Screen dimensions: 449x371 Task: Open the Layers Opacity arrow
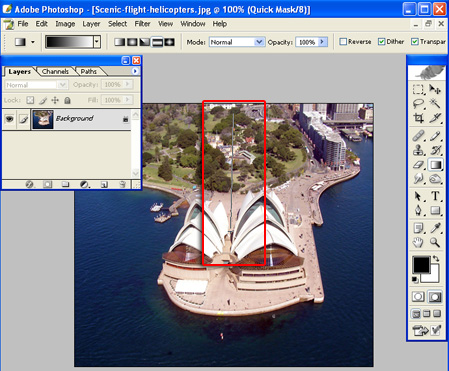[128, 85]
